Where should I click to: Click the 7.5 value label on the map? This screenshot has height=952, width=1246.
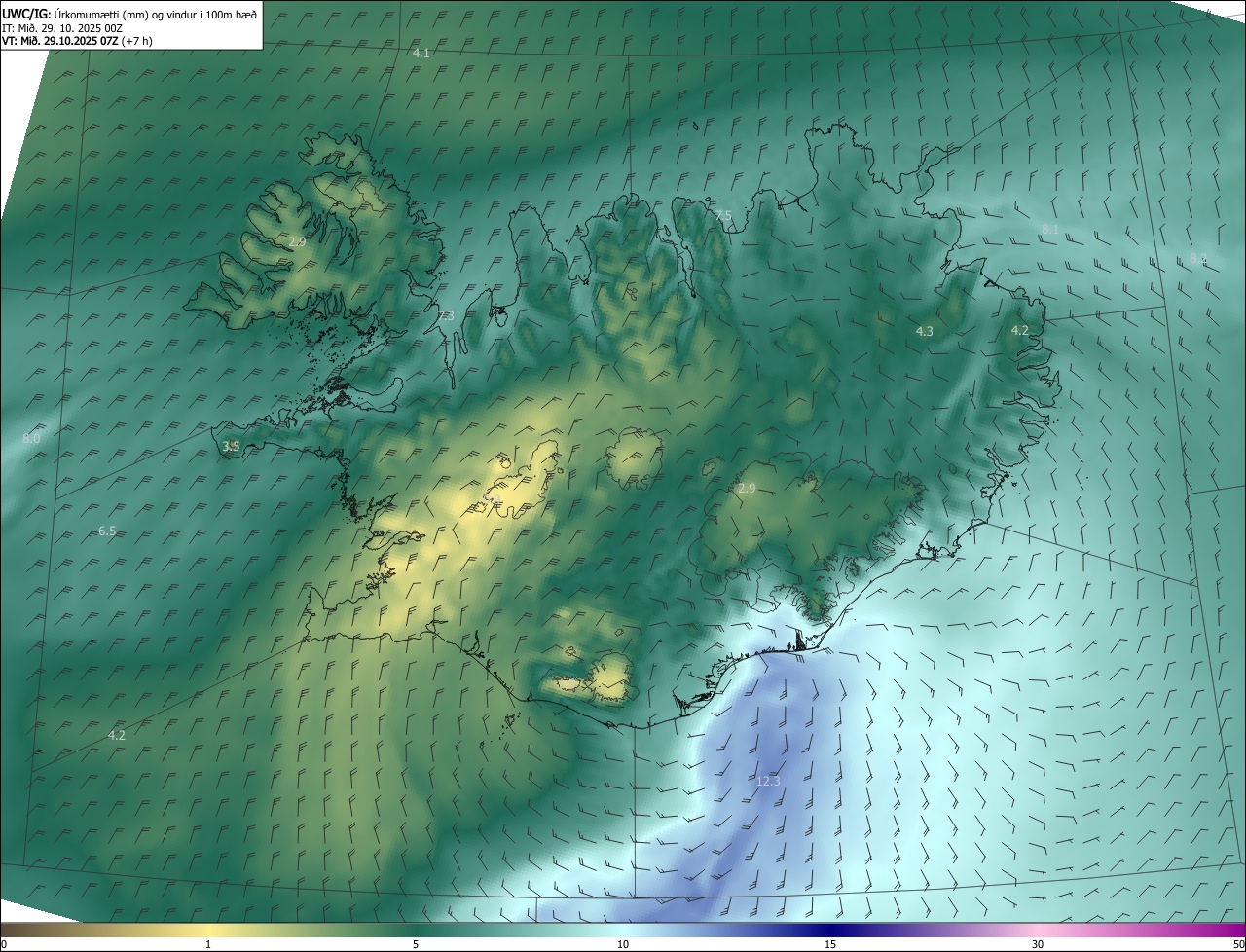723,215
